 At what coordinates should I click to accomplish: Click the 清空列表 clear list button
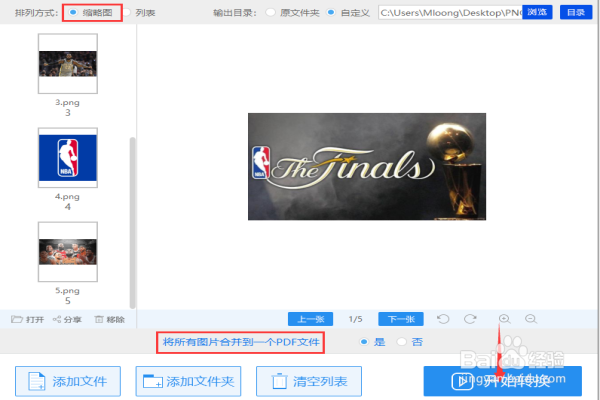click(309, 381)
